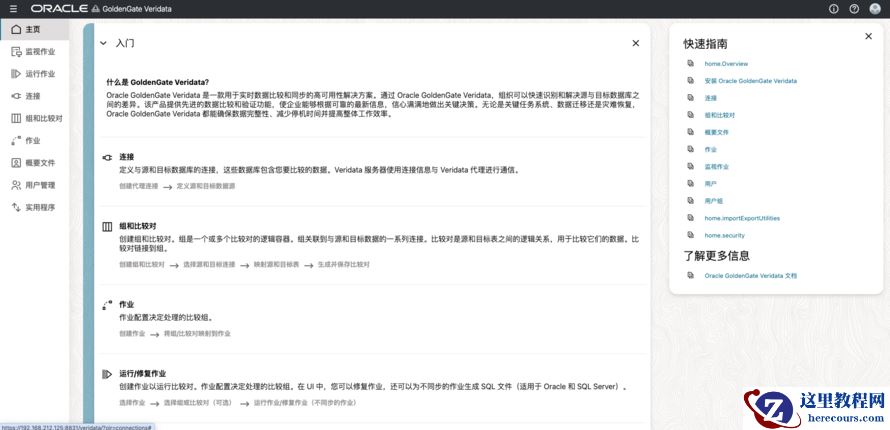Click the icon beside 运行/修复作业 heading

(x=107, y=374)
